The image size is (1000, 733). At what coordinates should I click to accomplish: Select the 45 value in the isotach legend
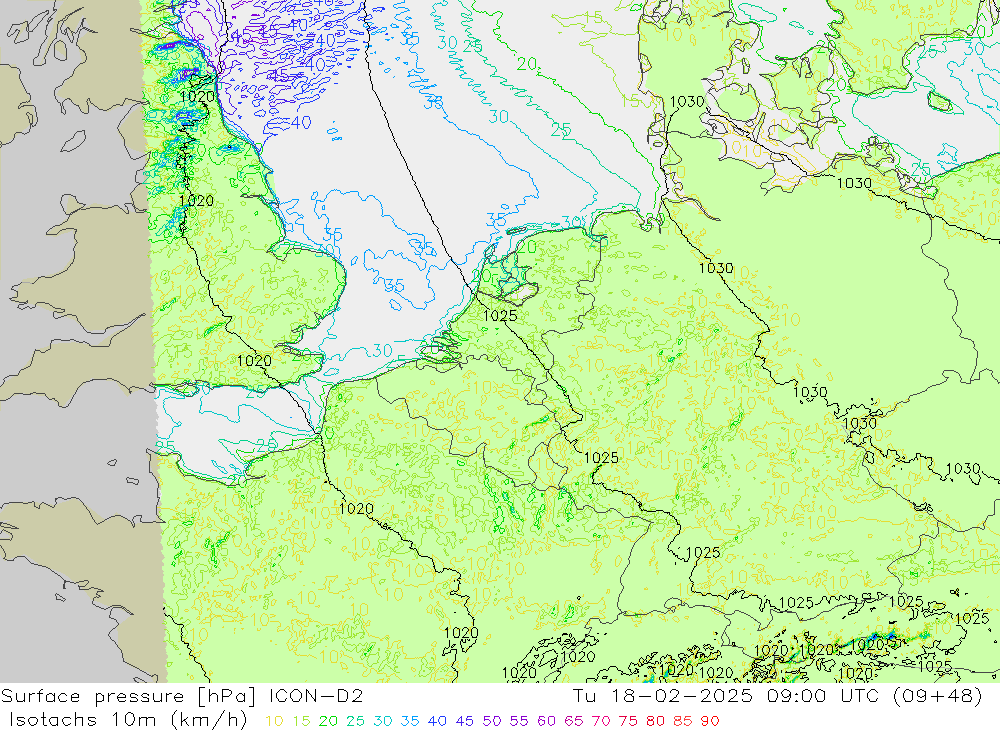pyautogui.click(x=465, y=721)
